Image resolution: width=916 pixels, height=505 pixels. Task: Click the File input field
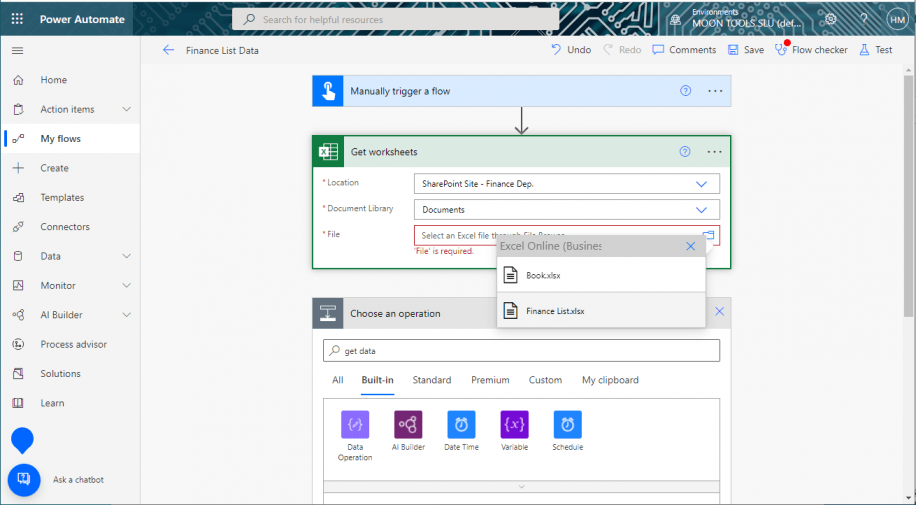[567, 236]
